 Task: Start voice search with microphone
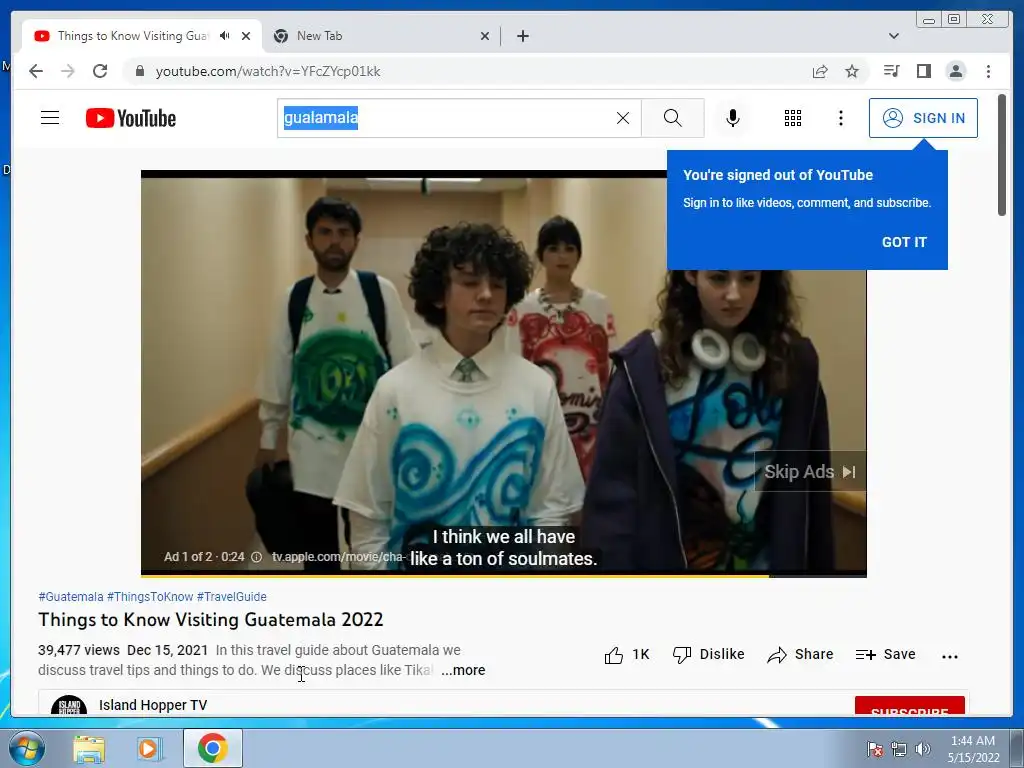pos(733,118)
